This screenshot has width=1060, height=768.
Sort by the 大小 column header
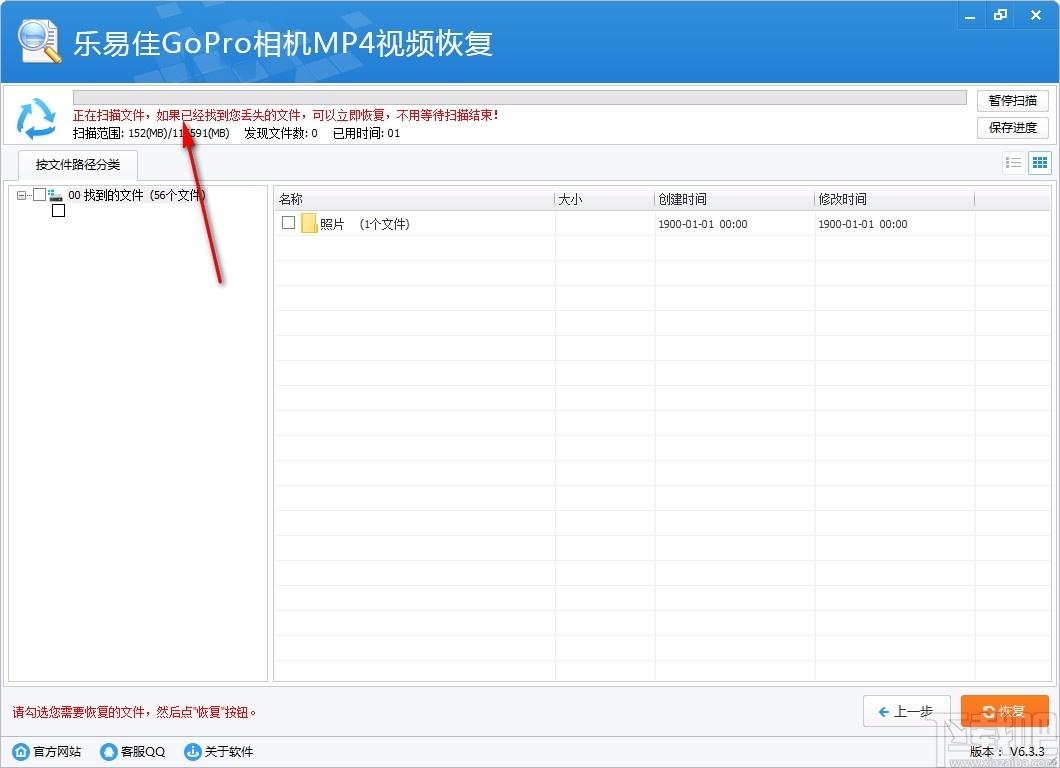604,199
